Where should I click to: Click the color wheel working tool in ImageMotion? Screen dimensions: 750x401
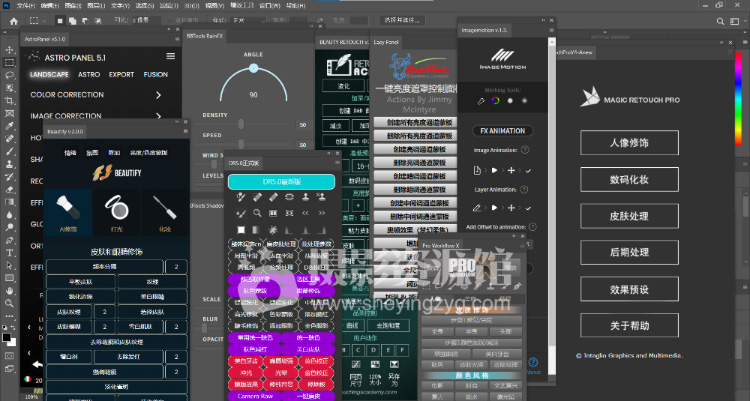(x=496, y=100)
